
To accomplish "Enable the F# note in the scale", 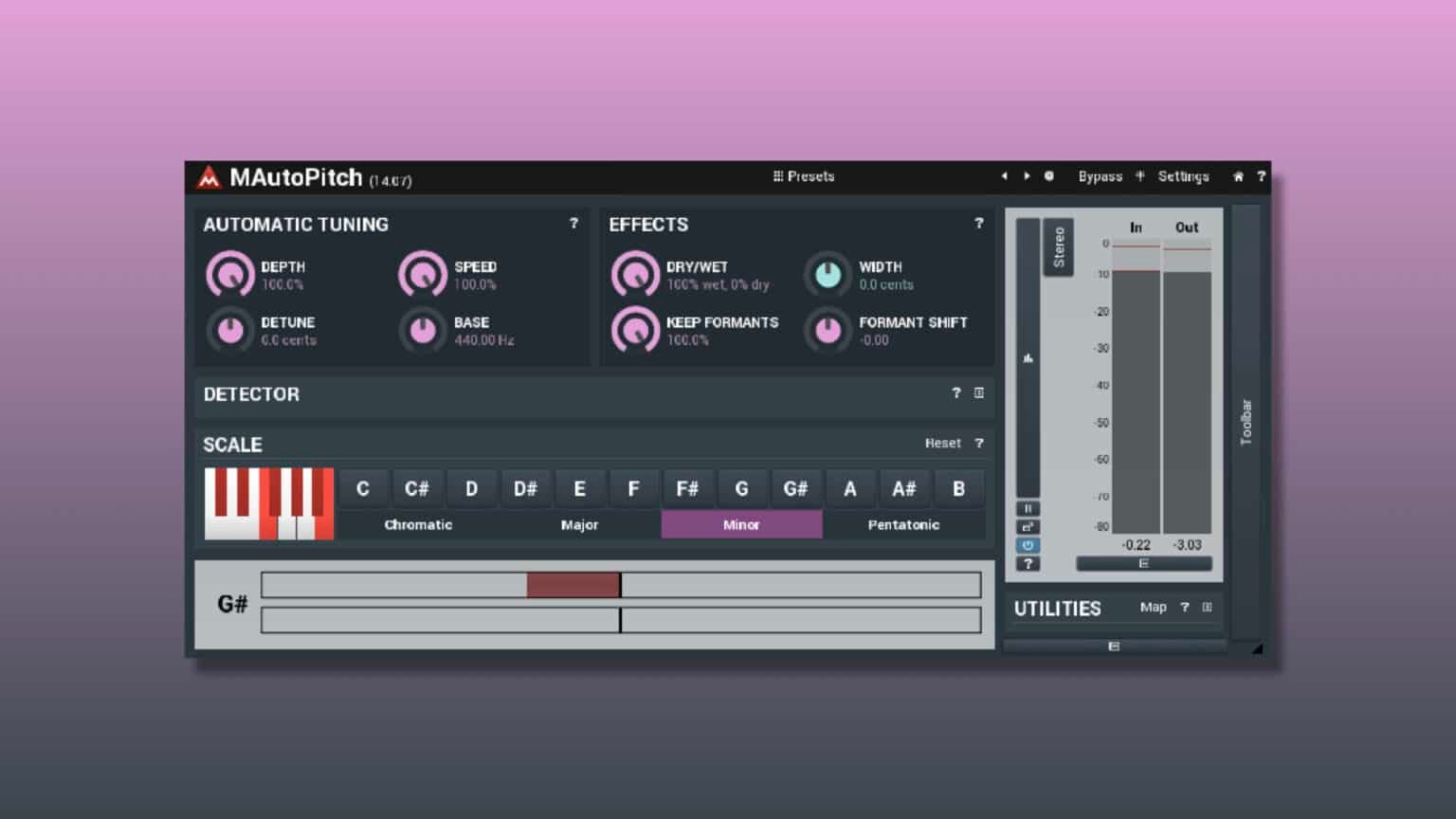I will click(x=688, y=488).
